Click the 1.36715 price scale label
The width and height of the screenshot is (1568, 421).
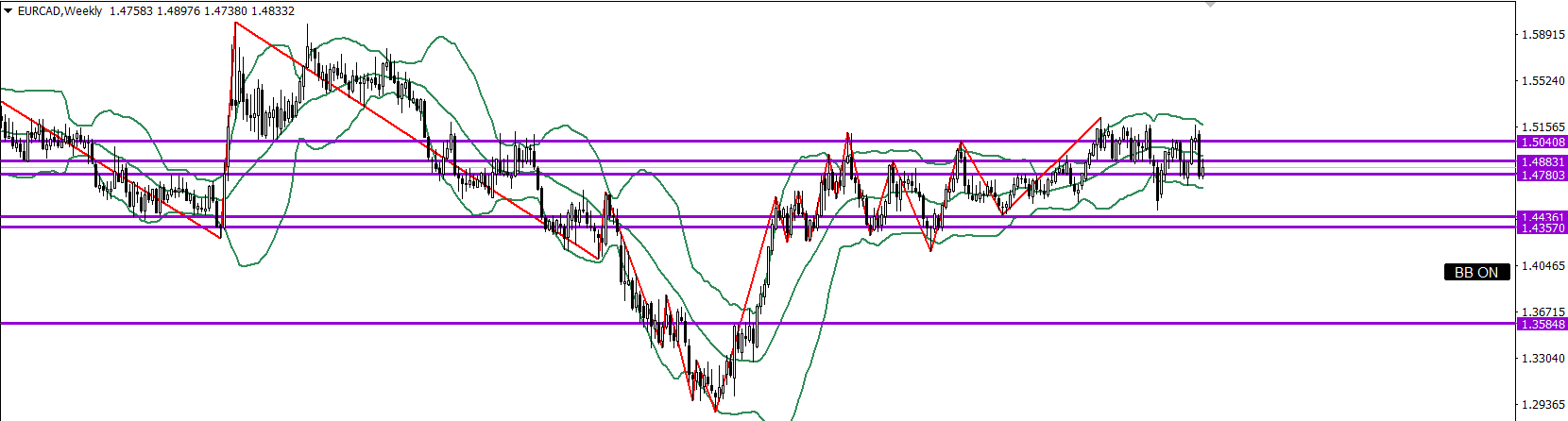[1542, 312]
